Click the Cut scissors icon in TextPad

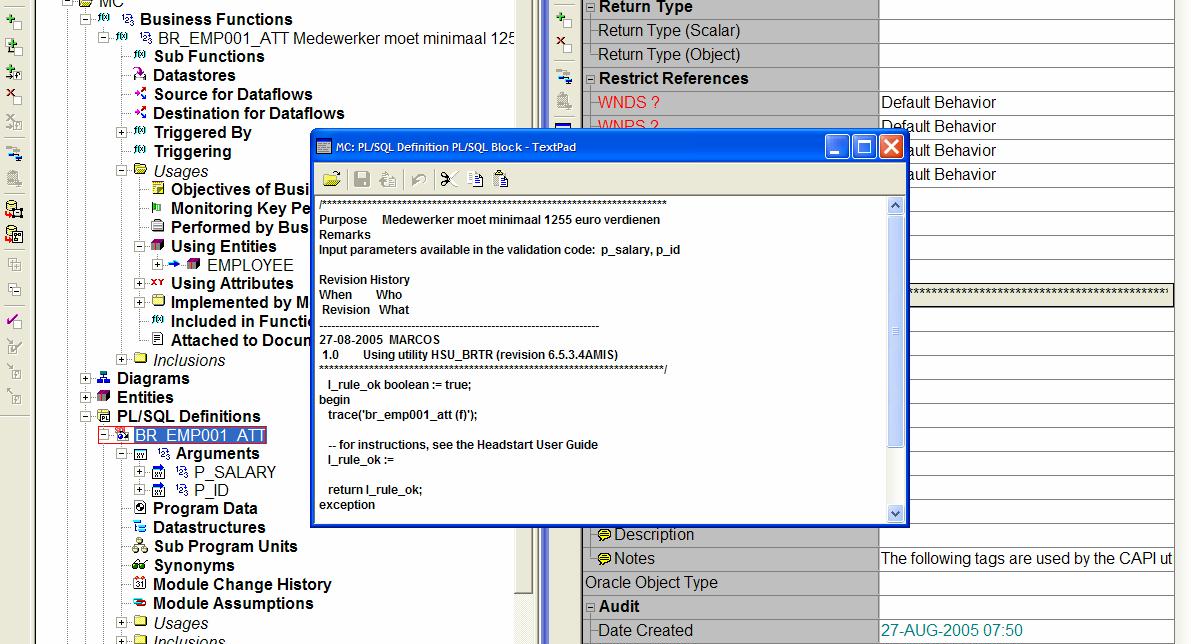pyautogui.click(x=449, y=179)
